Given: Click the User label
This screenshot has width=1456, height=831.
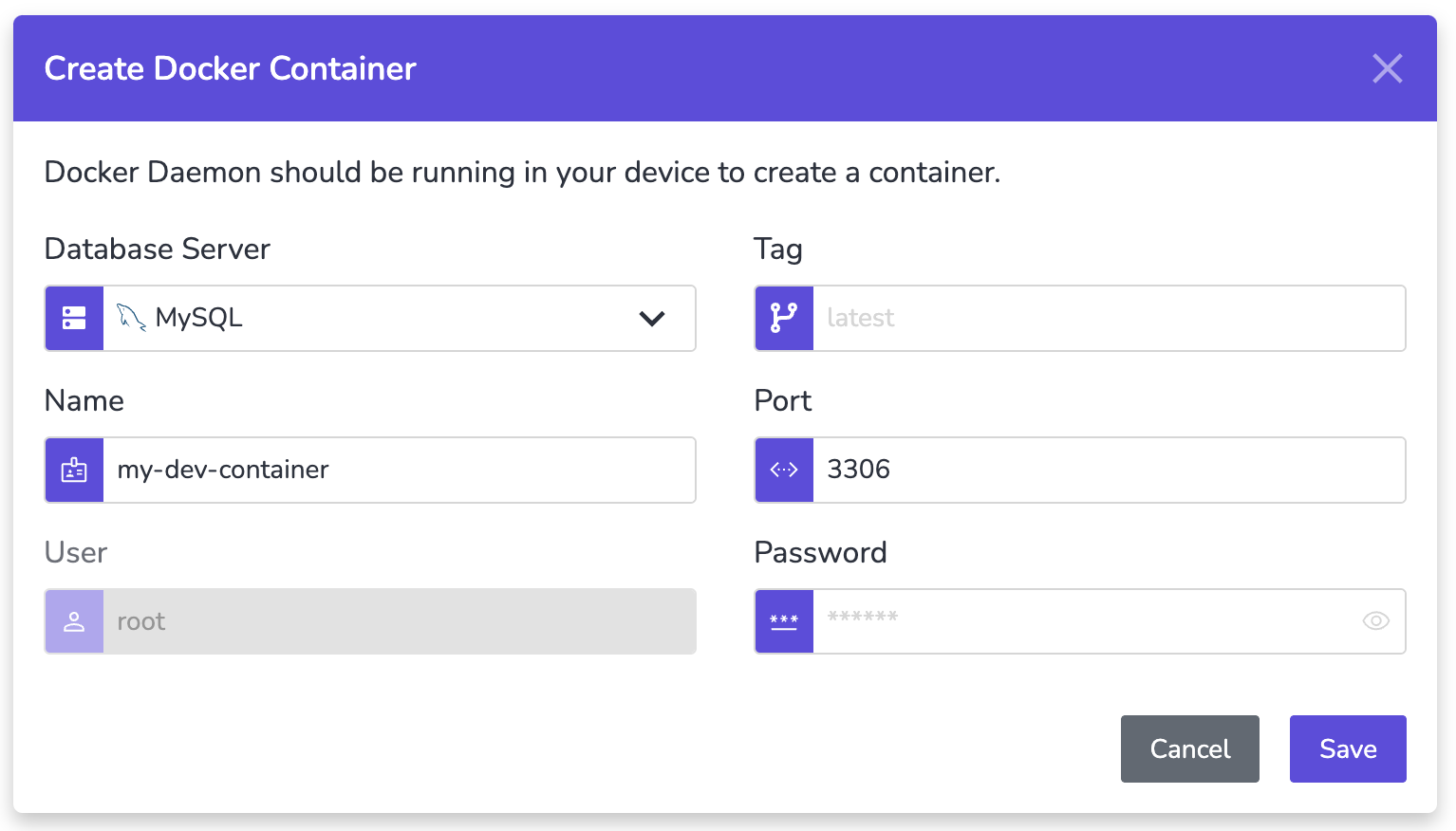Looking at the screenshot, I should [x=76, y=552].
